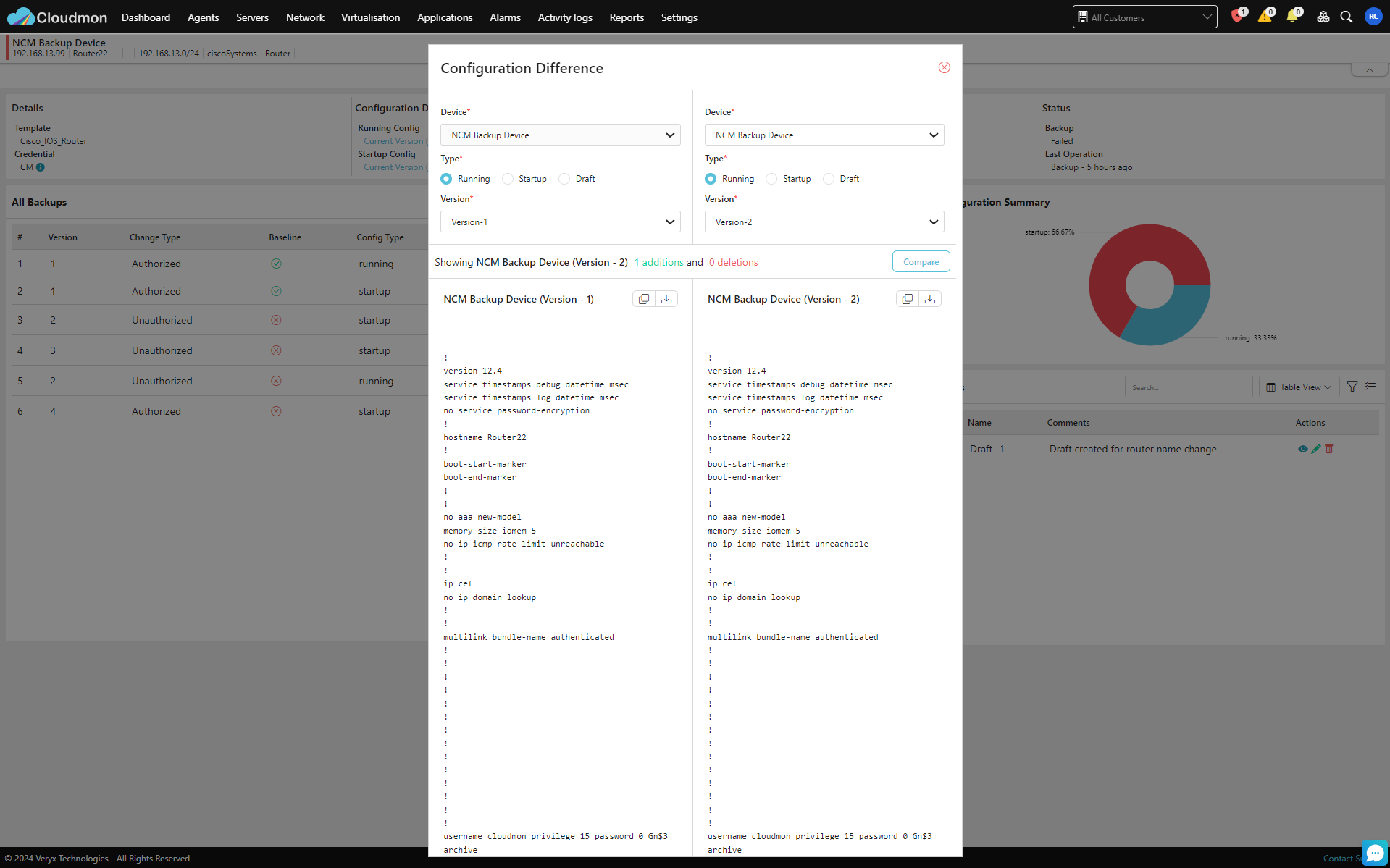Image resolution: width=1390 pixels, height=868 pixels.
Task: Open the Settings menu
Action: (679, 17)
